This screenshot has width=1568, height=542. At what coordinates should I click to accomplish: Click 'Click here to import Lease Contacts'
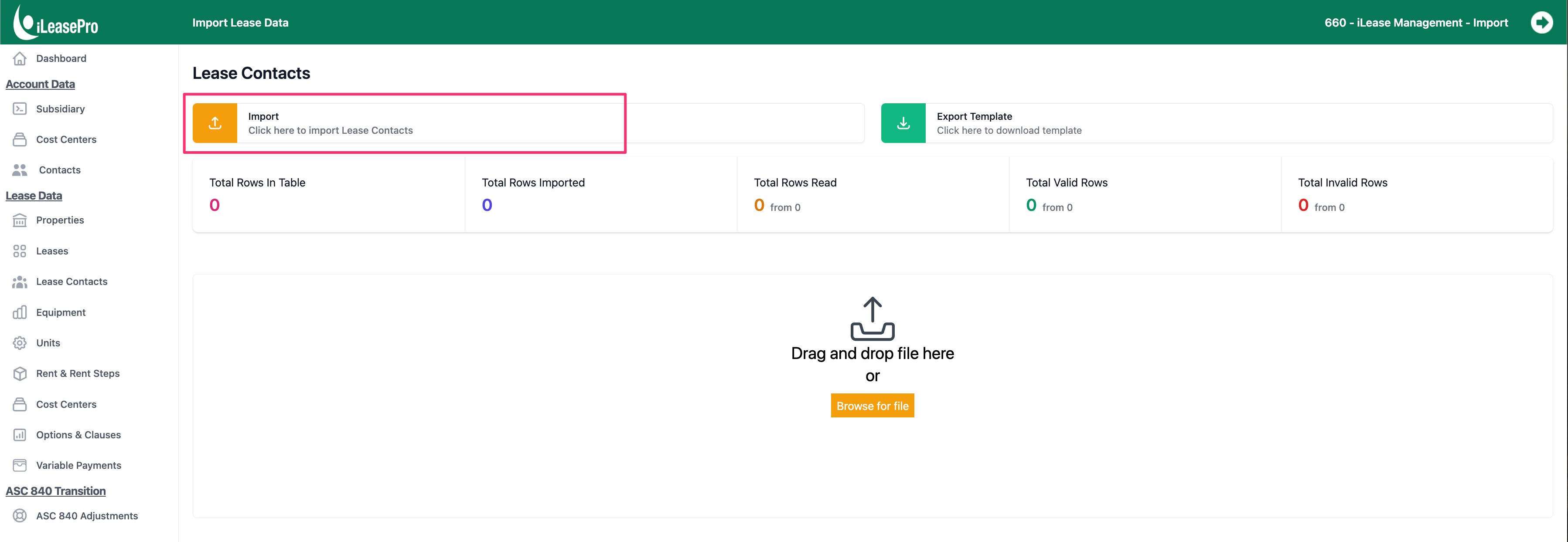click(x=330, y=130)
